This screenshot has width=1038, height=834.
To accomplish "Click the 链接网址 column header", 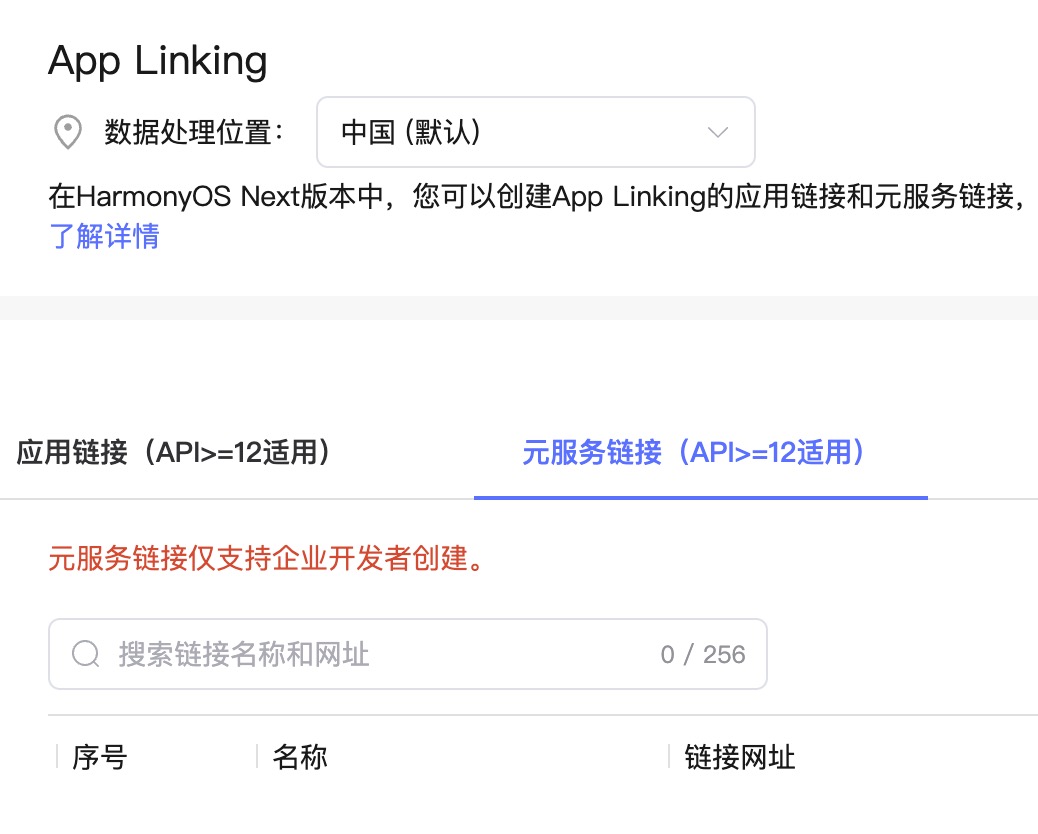I will pyautogui.click(x=739, y=757).
